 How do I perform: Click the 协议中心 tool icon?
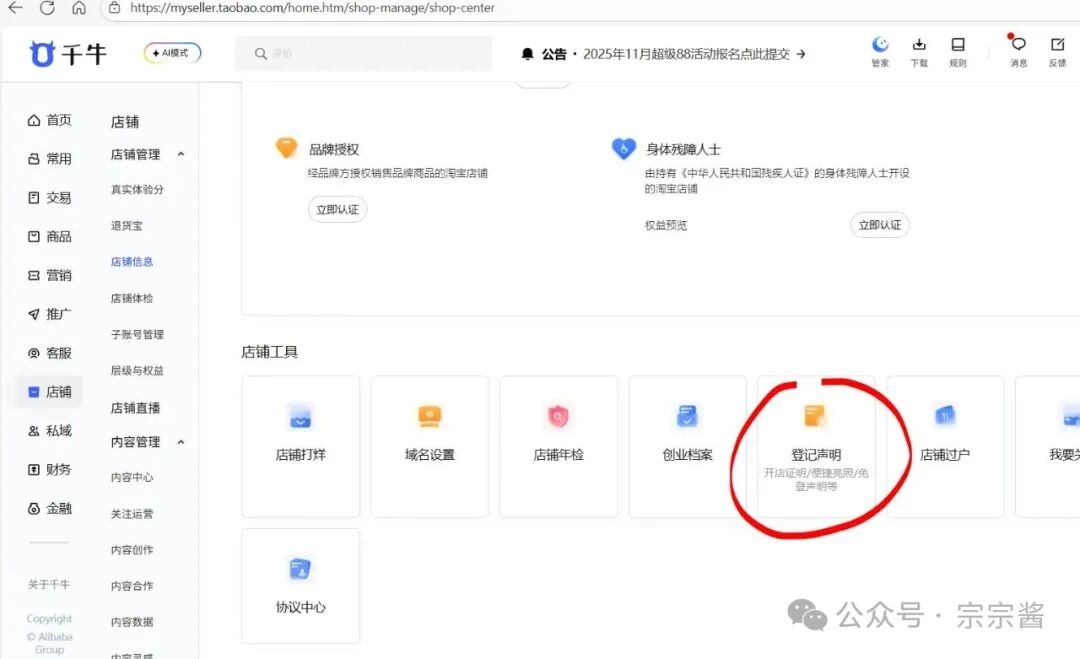click(x=300, y=569)
